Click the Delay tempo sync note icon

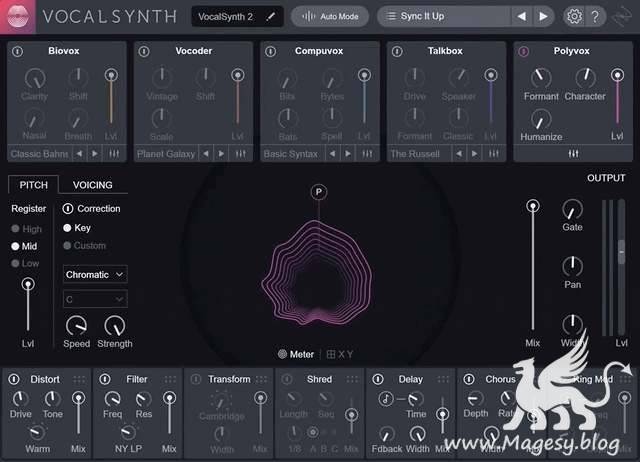pos(386,398)
